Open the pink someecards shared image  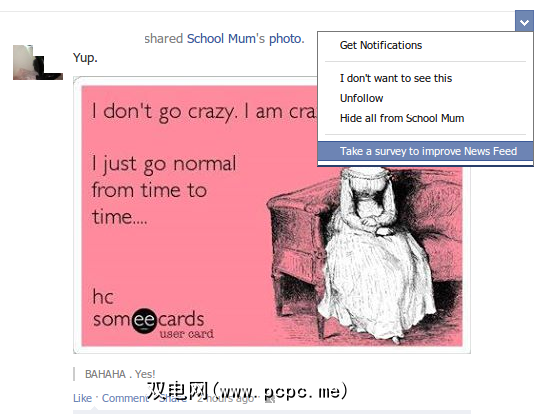[x=272, y=215]
